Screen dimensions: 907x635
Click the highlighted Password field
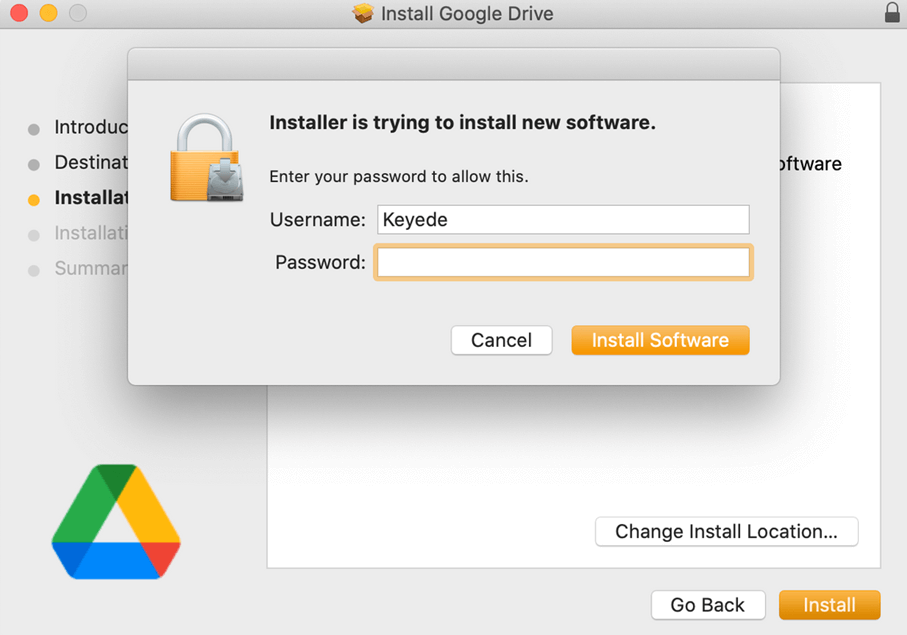(562, 262)
